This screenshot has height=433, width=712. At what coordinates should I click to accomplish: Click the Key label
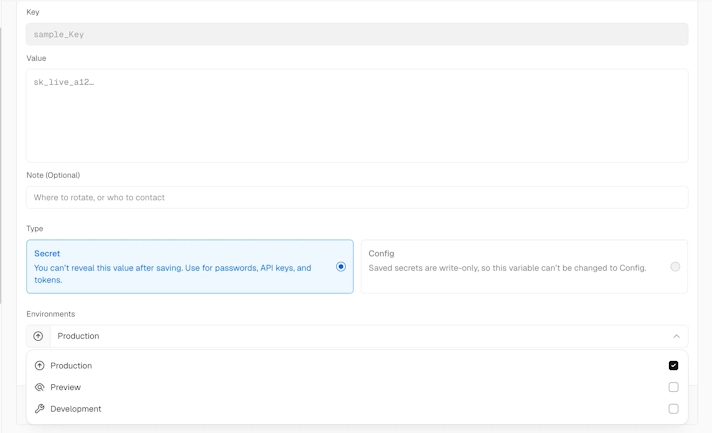pyautogui.click(x=33, y=12)
